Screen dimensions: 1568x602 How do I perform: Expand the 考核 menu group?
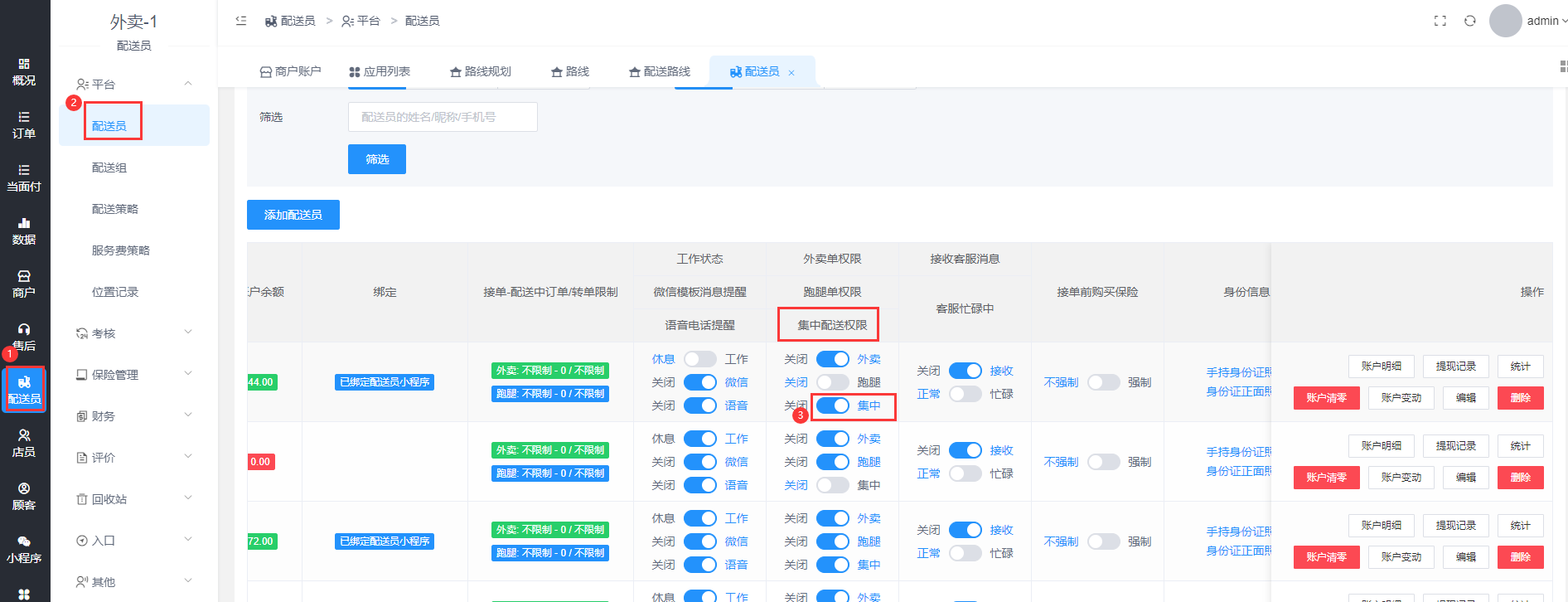pos(133,333)
